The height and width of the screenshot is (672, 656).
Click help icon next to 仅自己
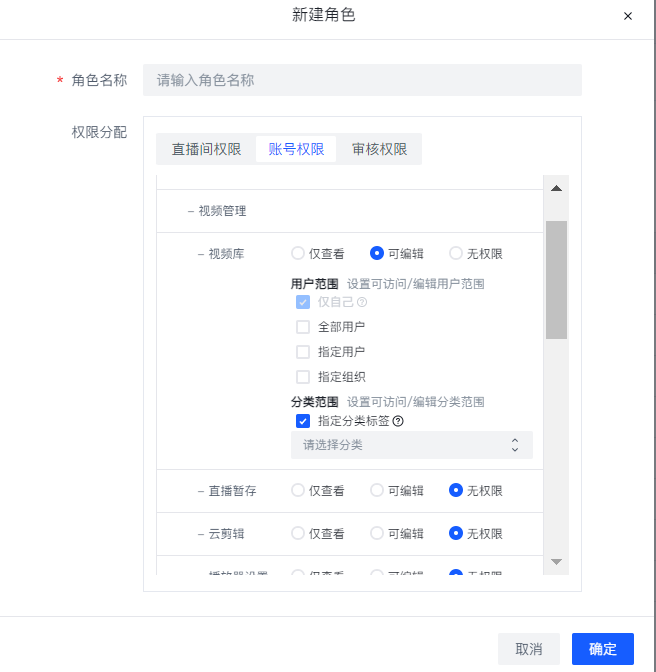[362, 302]
